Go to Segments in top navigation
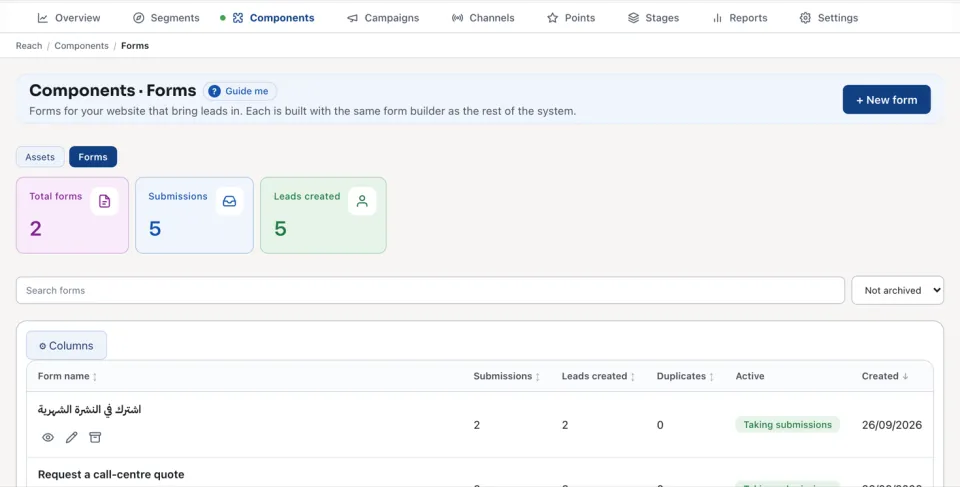960x487 pixels. (x=167, y=18)
